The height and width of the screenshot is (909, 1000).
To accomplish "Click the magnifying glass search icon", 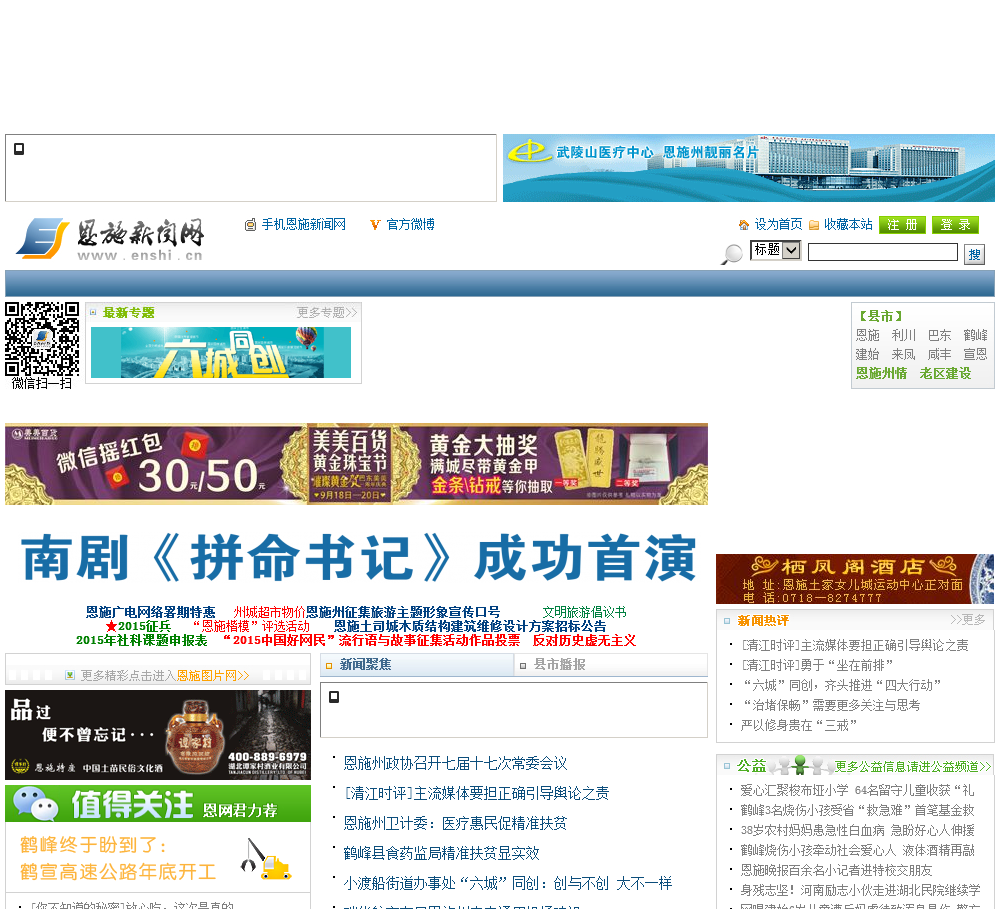I will (732, 253).
